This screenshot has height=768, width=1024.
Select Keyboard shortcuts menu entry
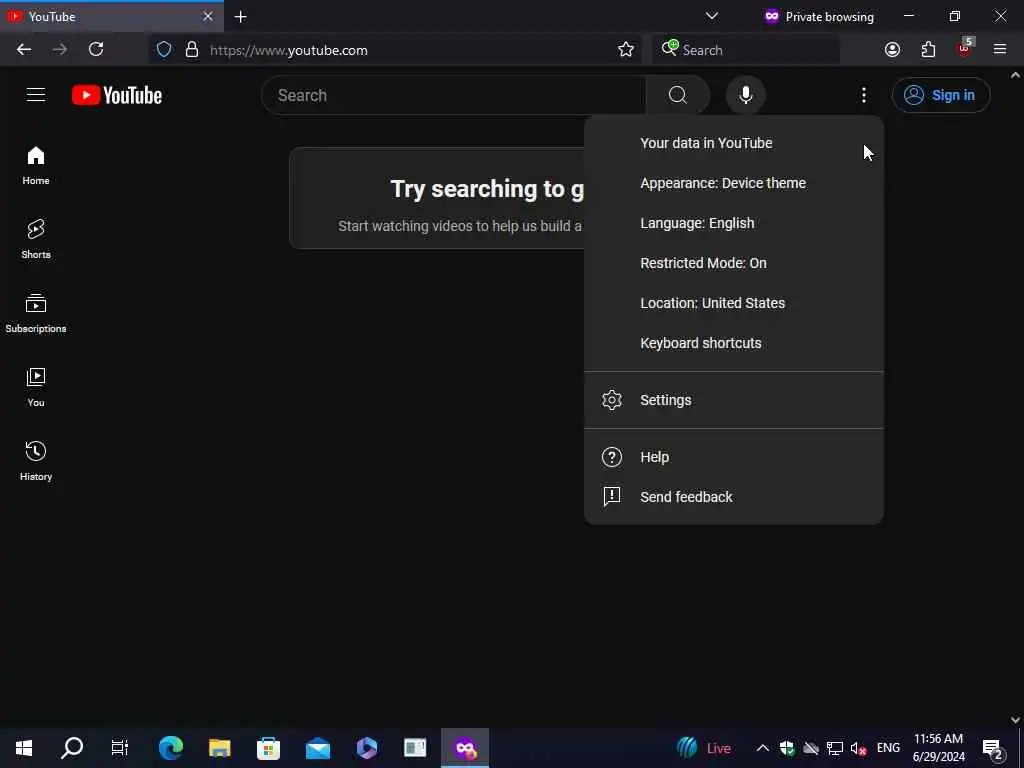click(x=734, y=343)
